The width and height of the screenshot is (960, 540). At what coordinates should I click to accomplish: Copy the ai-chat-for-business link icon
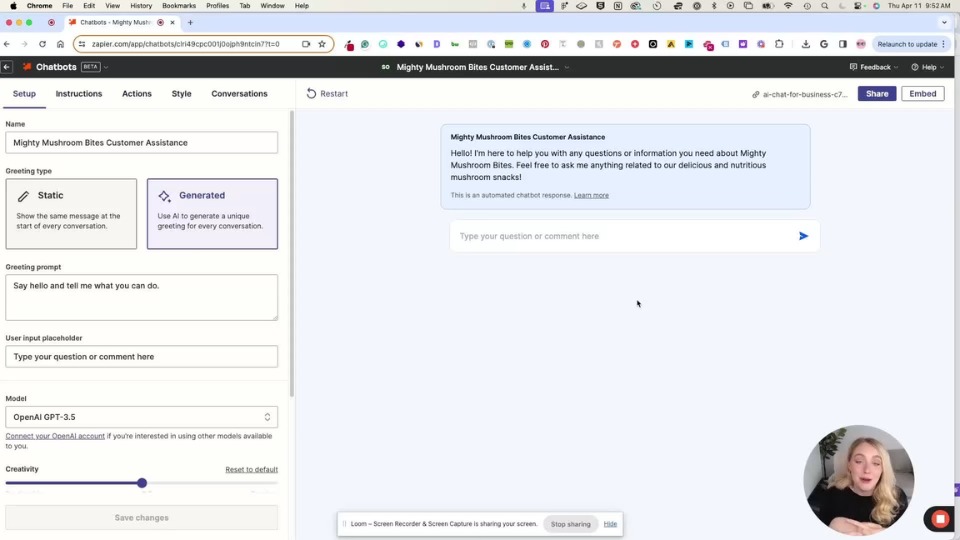pyautogui.click(x=756, y=94)
